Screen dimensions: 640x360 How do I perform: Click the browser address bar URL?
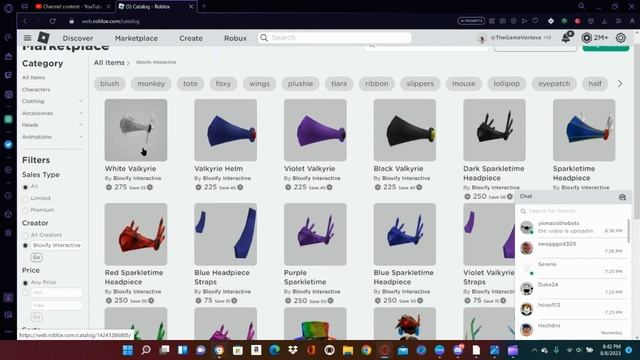click(111, 21)
